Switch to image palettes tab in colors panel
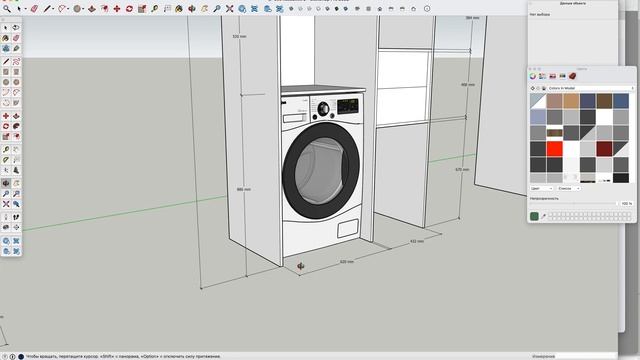640x360 pixels. (562, 76)
